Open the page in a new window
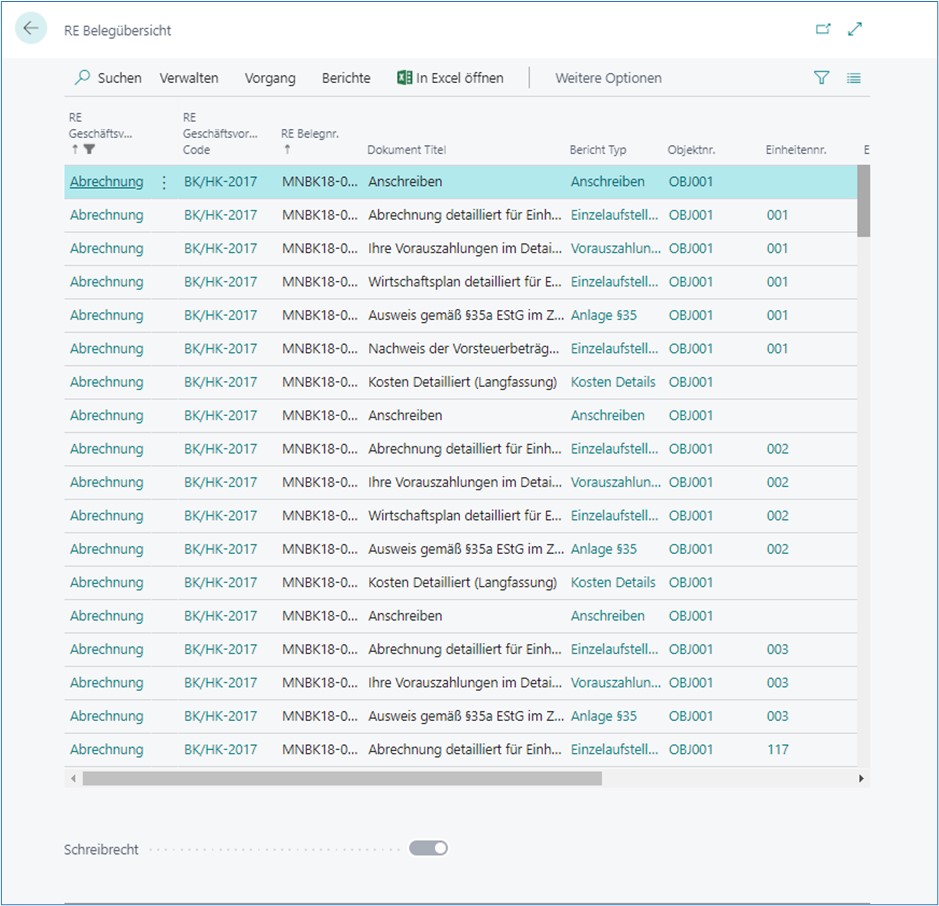 tap(823, 30)
